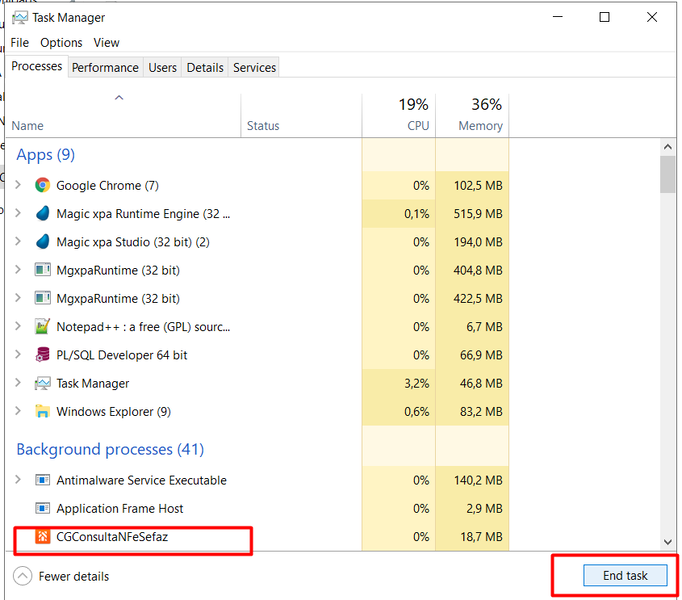Image resolution: width=682 pixels, height=600 pixels.
Task: Expand the Google Chrome process group
Action: point(18,185)
